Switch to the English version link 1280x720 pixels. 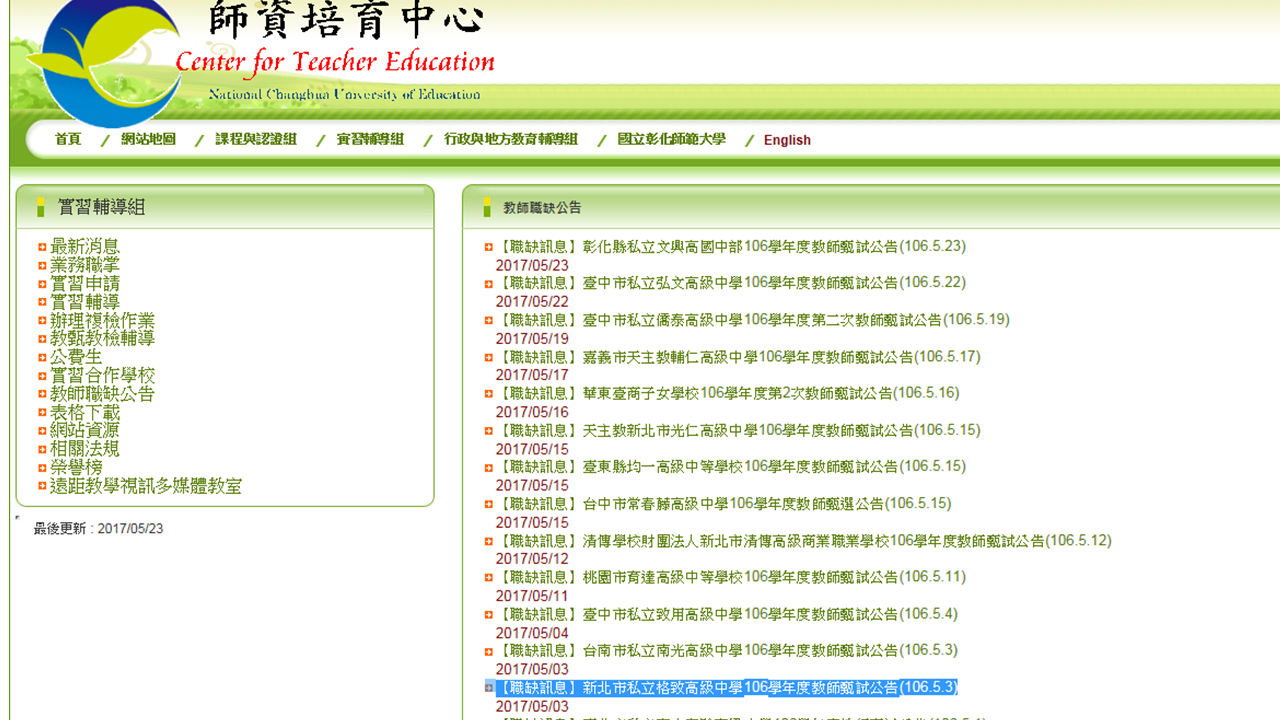click(787, 140)
